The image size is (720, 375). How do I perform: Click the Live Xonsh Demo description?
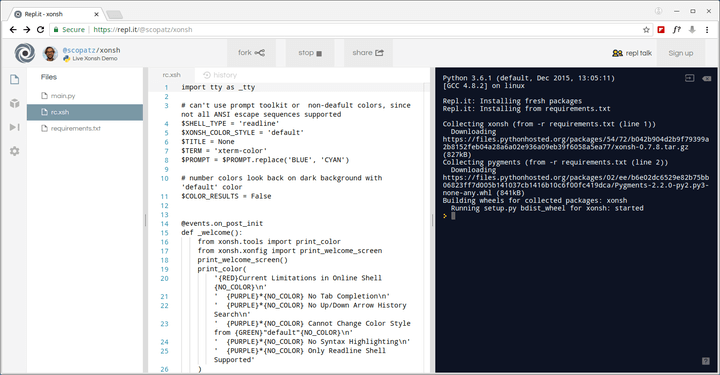pos(95,59)
